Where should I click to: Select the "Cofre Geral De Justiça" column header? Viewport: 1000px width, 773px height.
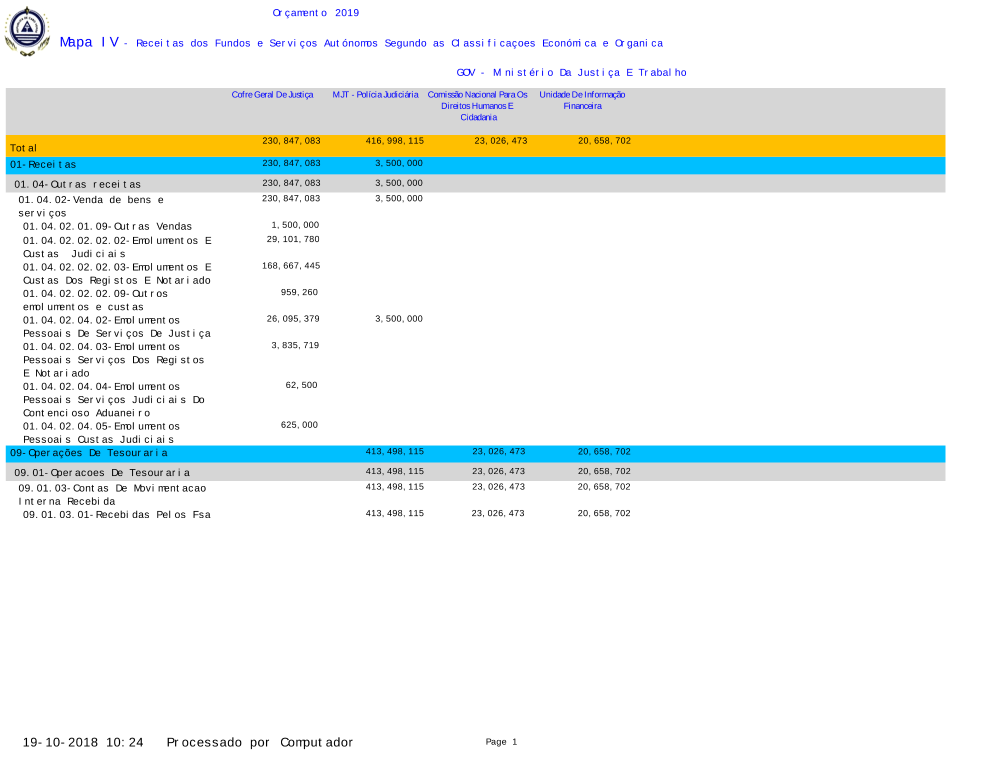tap(272, 95)
